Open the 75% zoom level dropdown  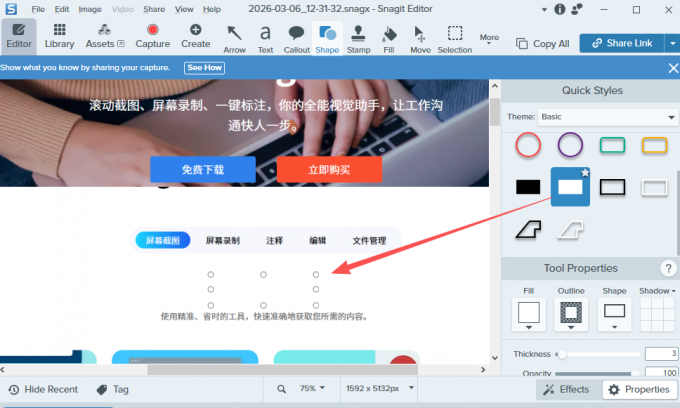pos(312,388)
